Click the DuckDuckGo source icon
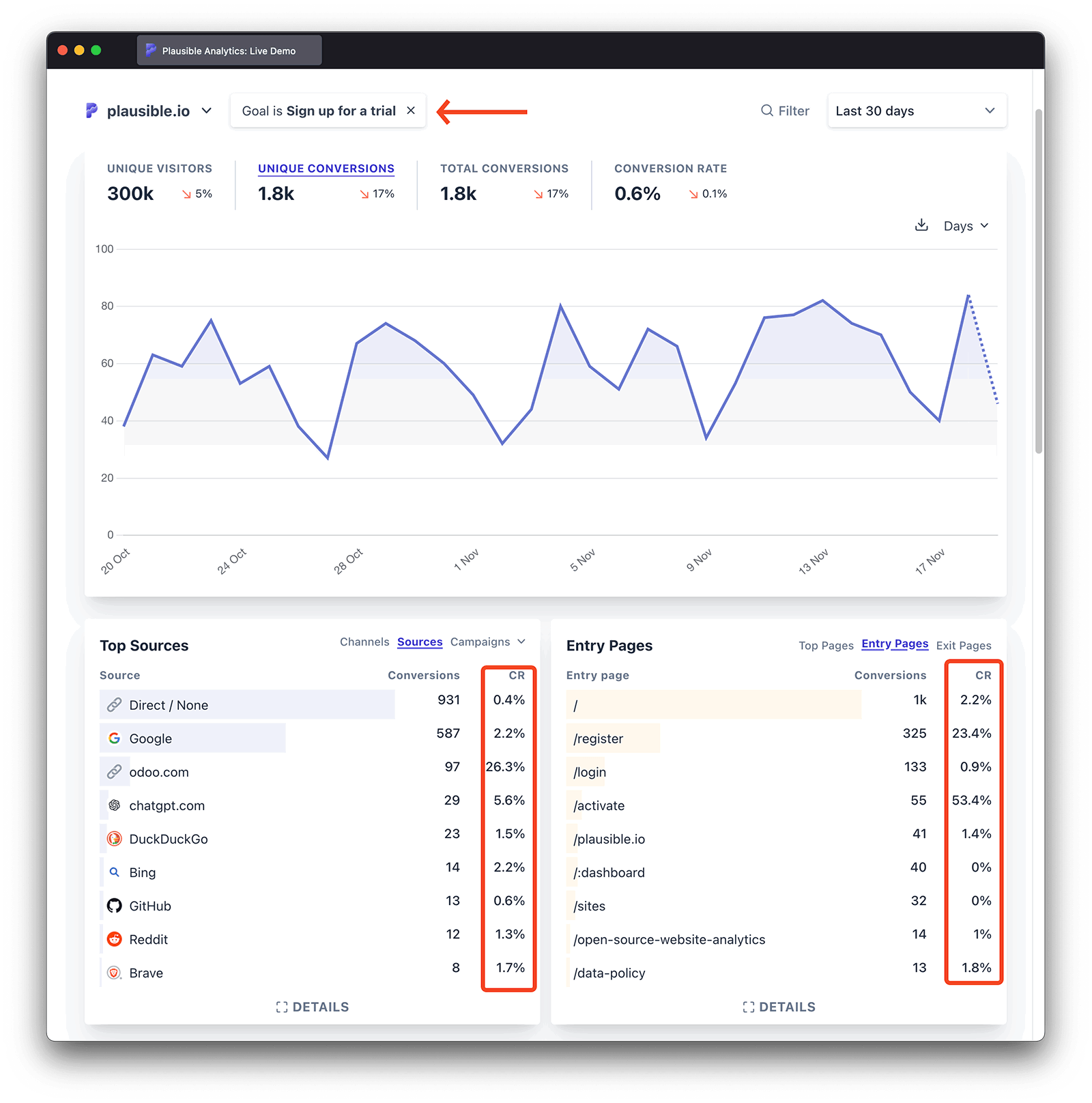This screenshot has width=1092, height=1103. pos(115,839)
